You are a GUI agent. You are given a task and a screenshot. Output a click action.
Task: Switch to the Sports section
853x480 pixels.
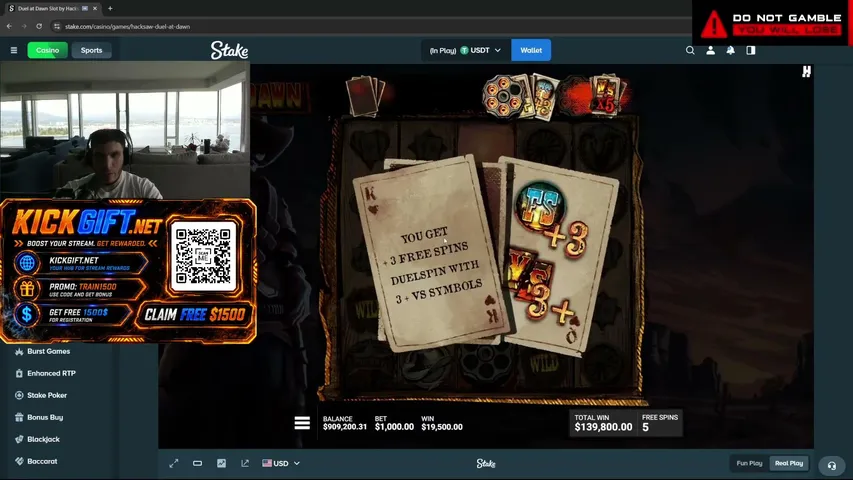(91, 50)
